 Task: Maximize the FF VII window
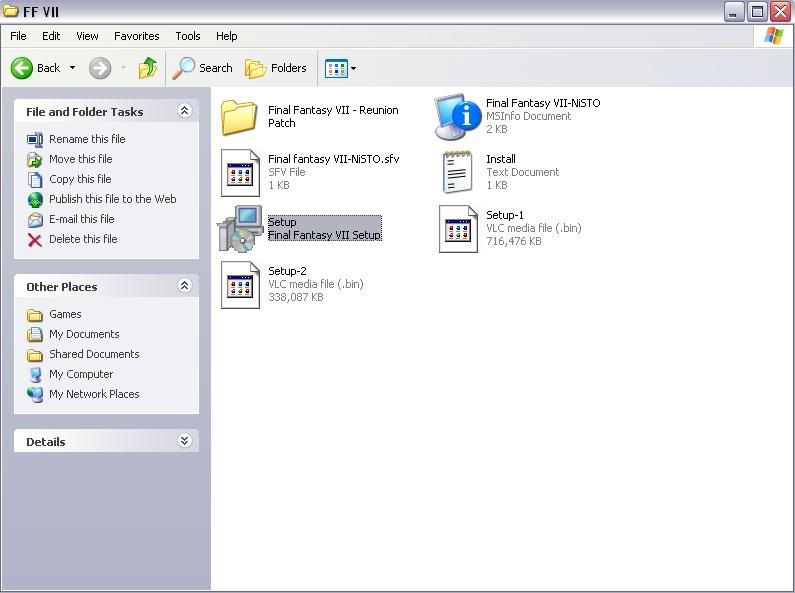tap(757, 11)
